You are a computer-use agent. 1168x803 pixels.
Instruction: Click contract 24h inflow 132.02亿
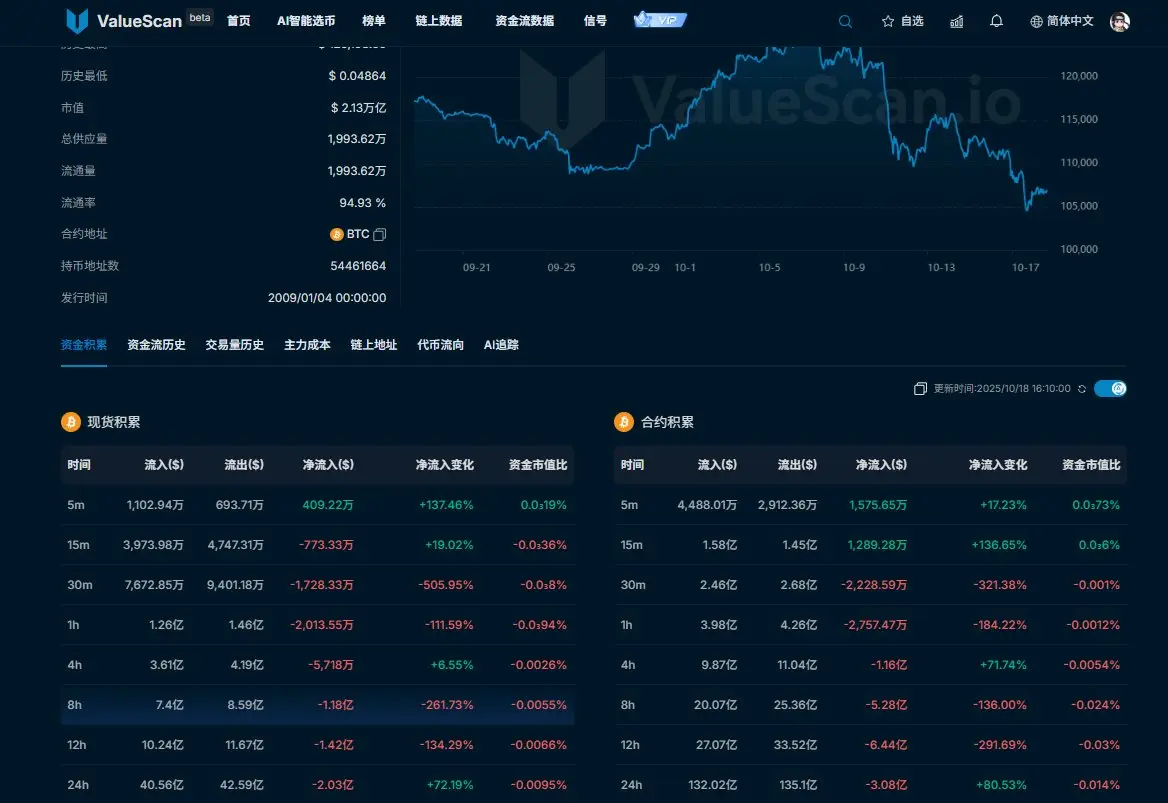714,785
